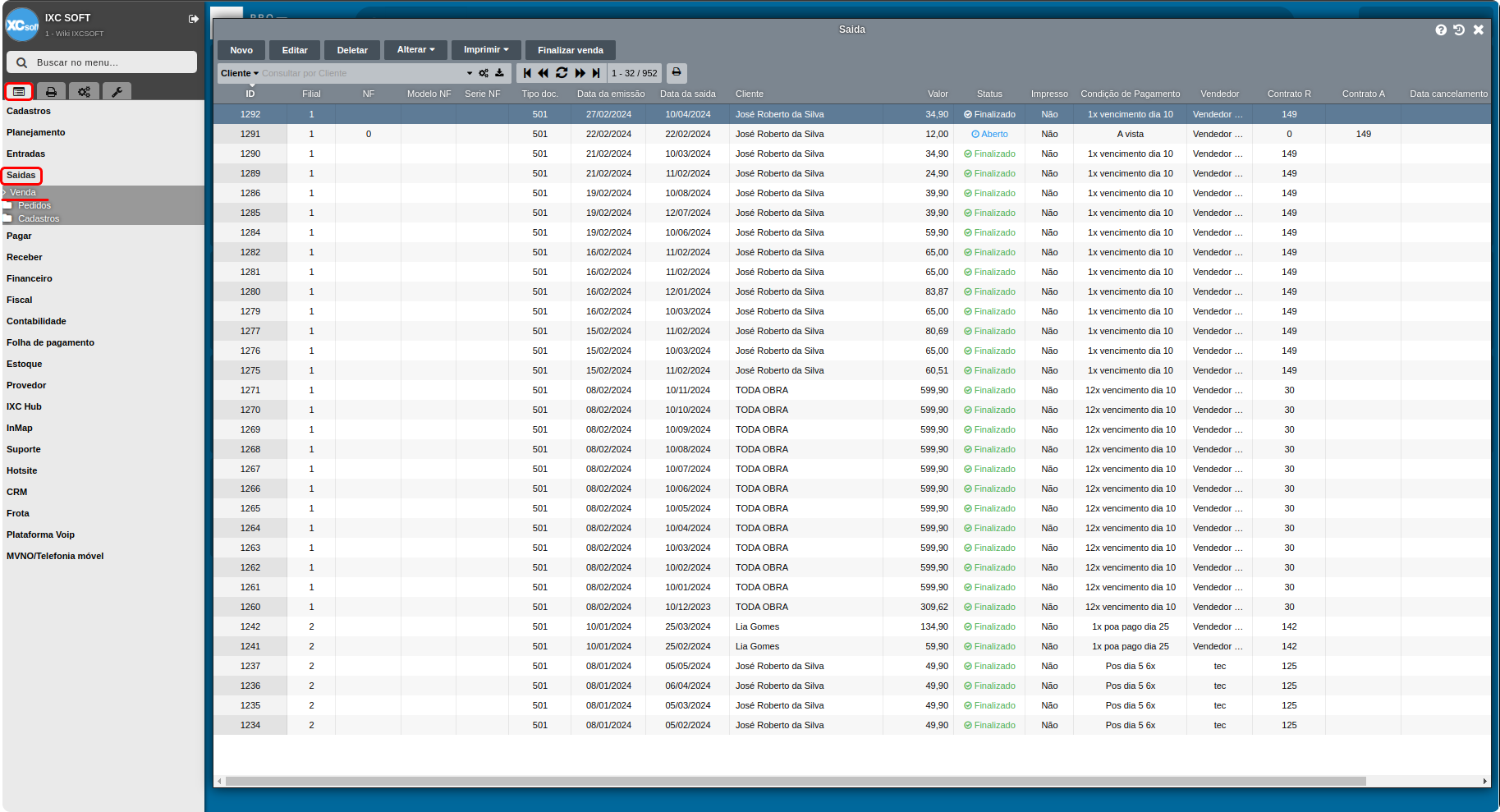Open the Fiscal menu
This screenshot has width=1500, height=812.
pyautogui.click(x=20, y=300)
